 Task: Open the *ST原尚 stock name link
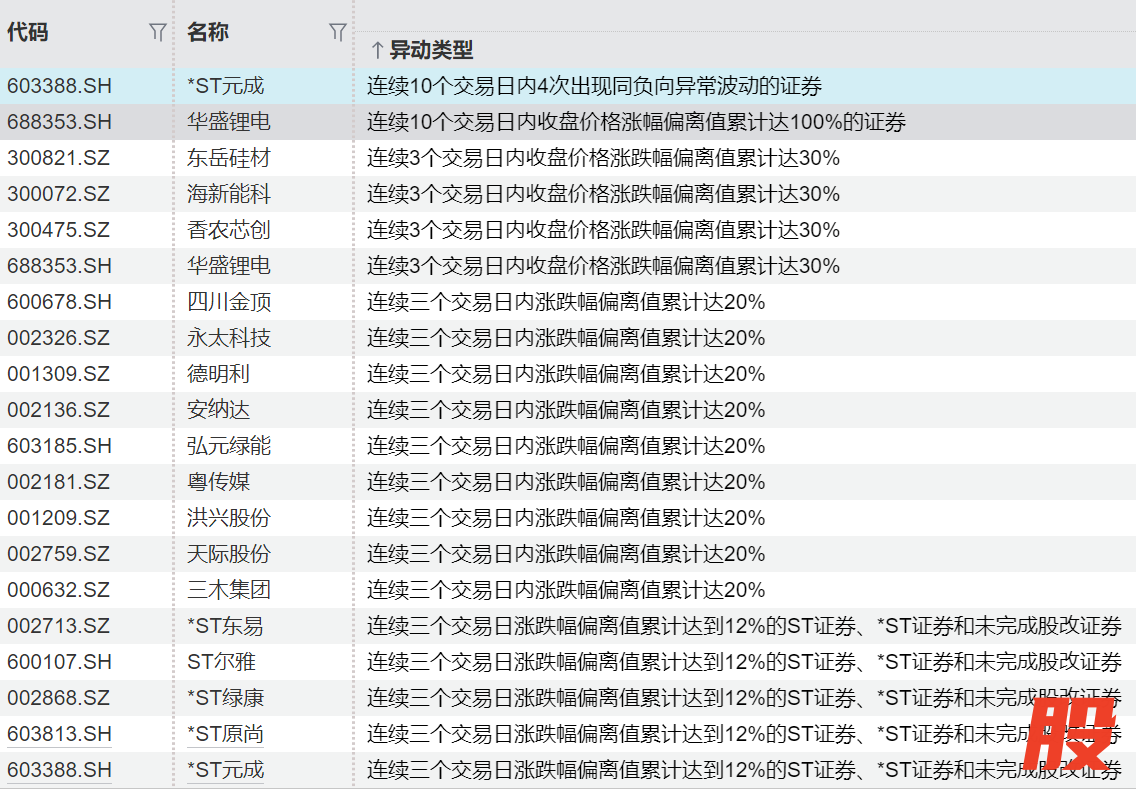(x=226, y=734)
